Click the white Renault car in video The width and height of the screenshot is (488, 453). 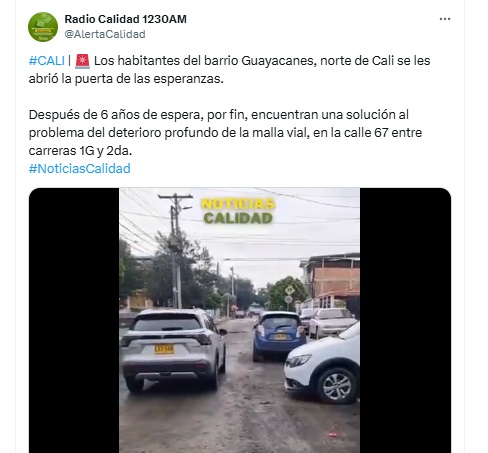(x=323, y=364)
